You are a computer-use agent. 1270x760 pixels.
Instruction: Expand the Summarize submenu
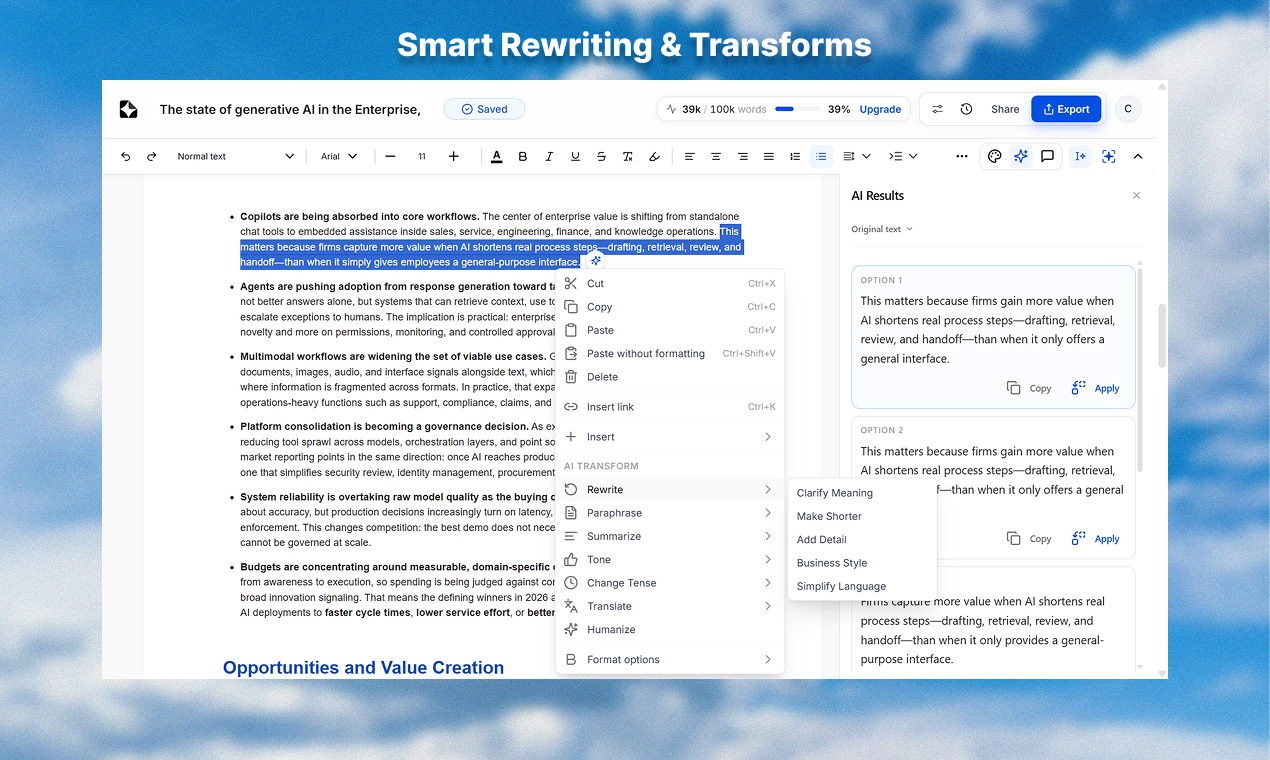(670, 536)
